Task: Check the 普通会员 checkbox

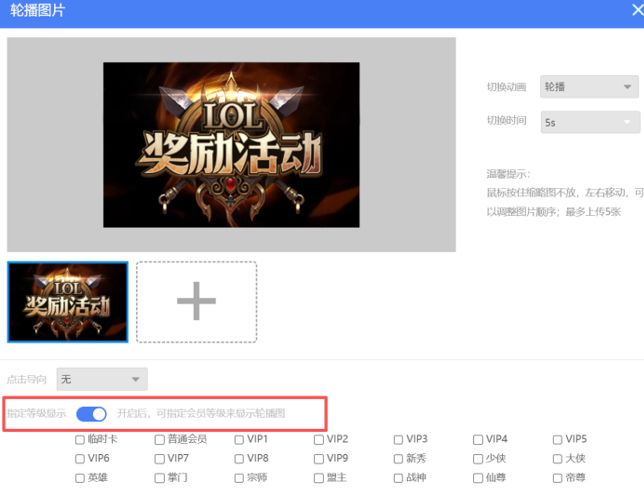Action: point(159,440)
